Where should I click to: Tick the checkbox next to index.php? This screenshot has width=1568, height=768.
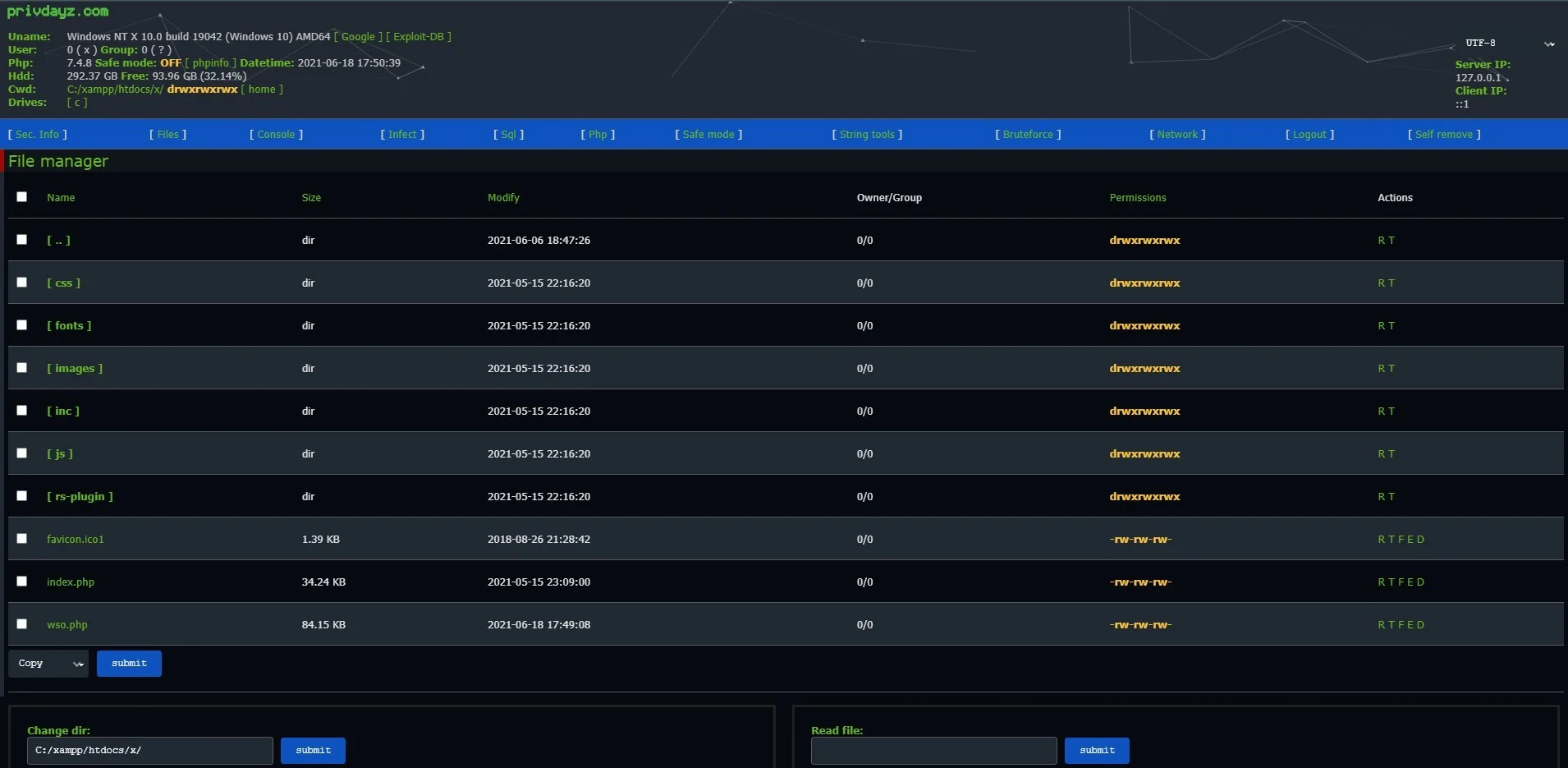[x=22, y=582]
